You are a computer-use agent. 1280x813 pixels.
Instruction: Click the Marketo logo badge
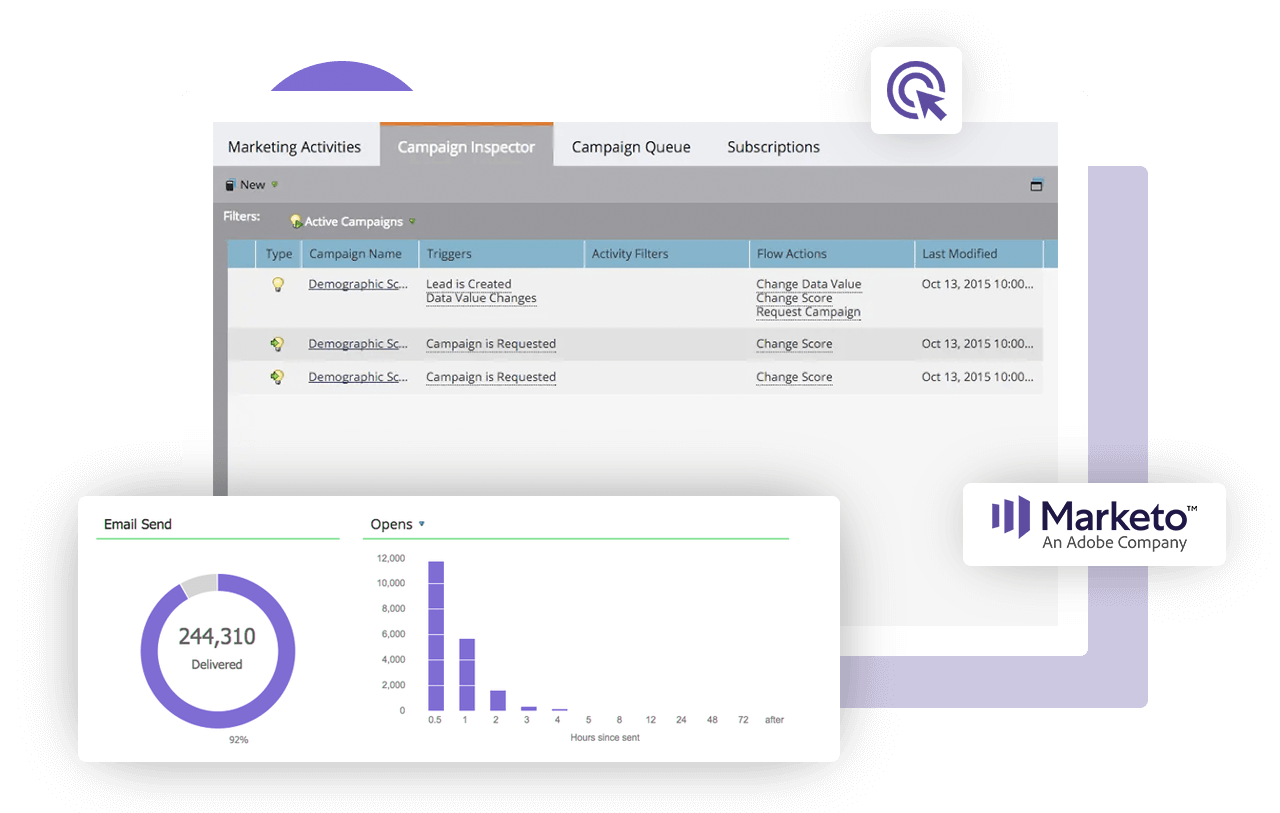click(1094, 525)
